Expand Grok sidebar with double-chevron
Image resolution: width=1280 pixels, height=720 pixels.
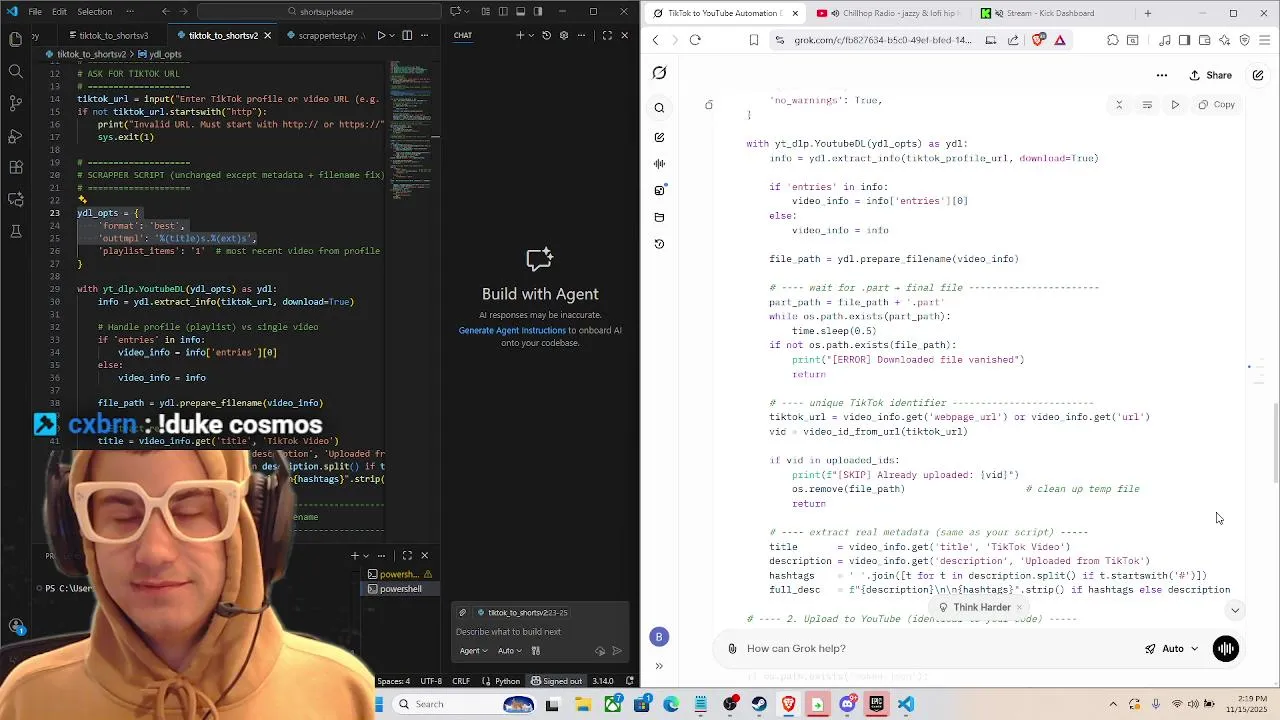point(659,666)
